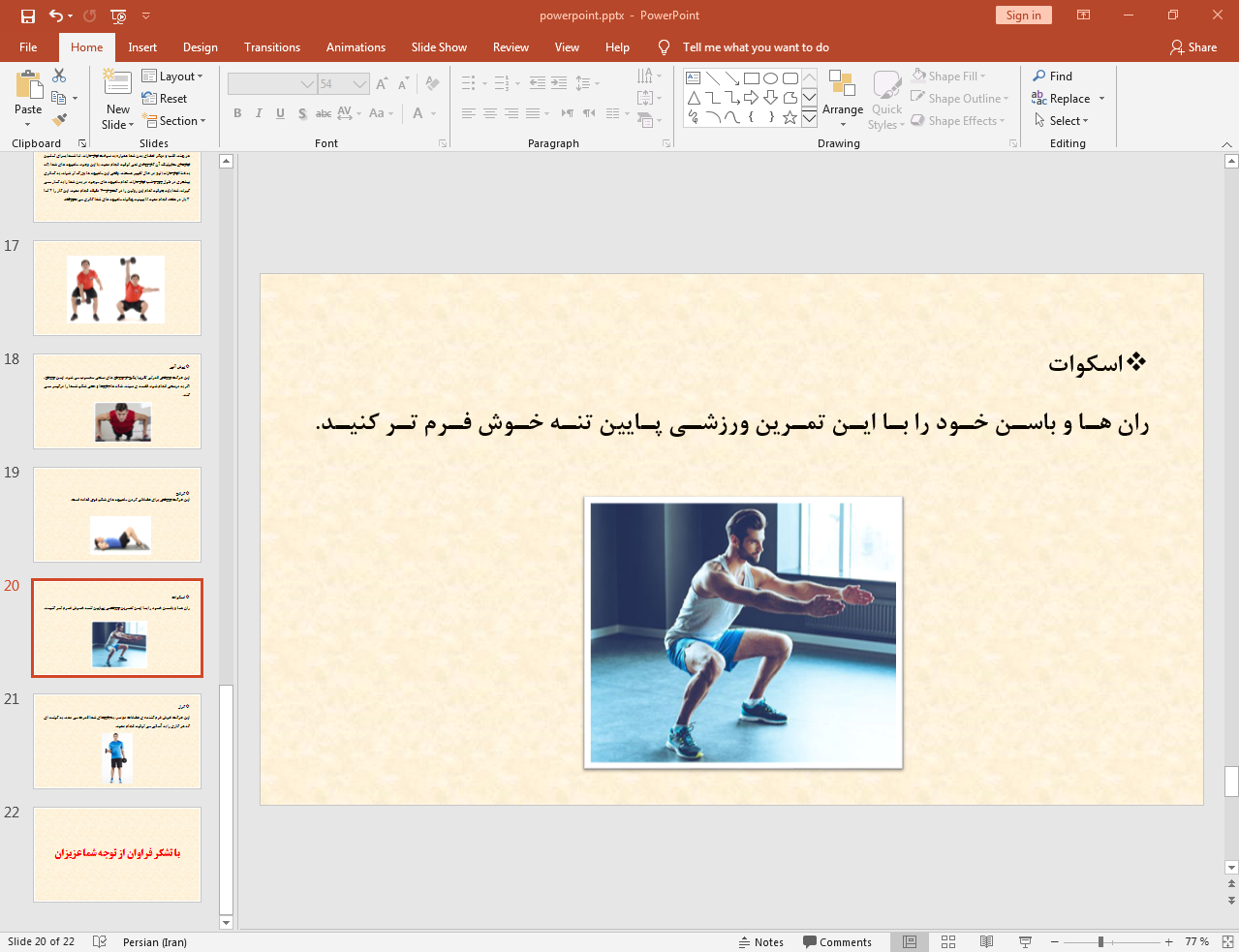Zoom in with the plus button
Screen dimensions: 1239x952
1169,941
